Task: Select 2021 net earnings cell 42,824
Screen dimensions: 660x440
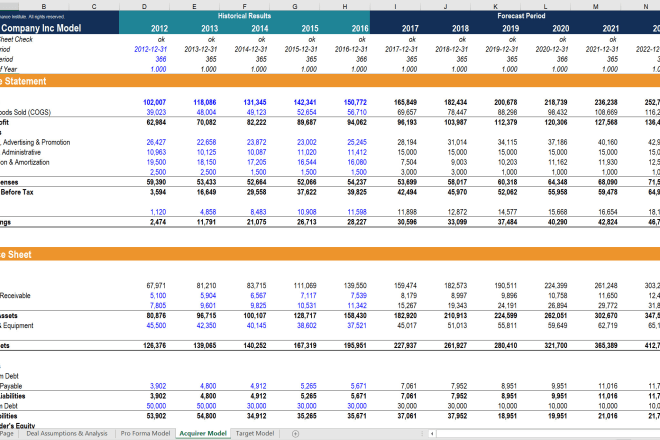Action: click(x=608, y=222)
